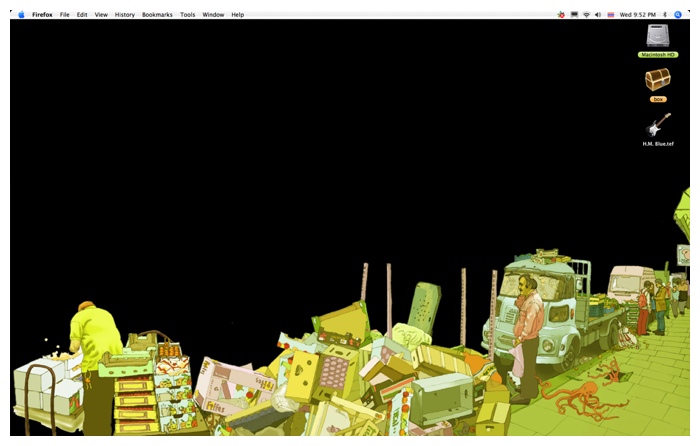This screenshot has width=700, height=446.
Task: Open the Bookmarks menu
Action: click(157, 15)
